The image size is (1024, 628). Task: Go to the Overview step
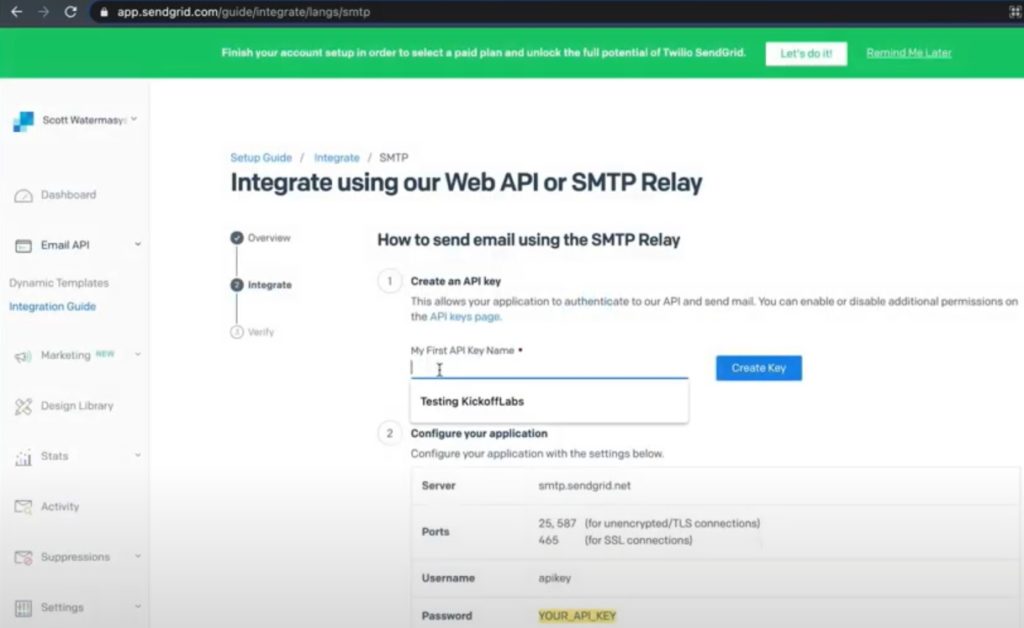coord(269,238)
